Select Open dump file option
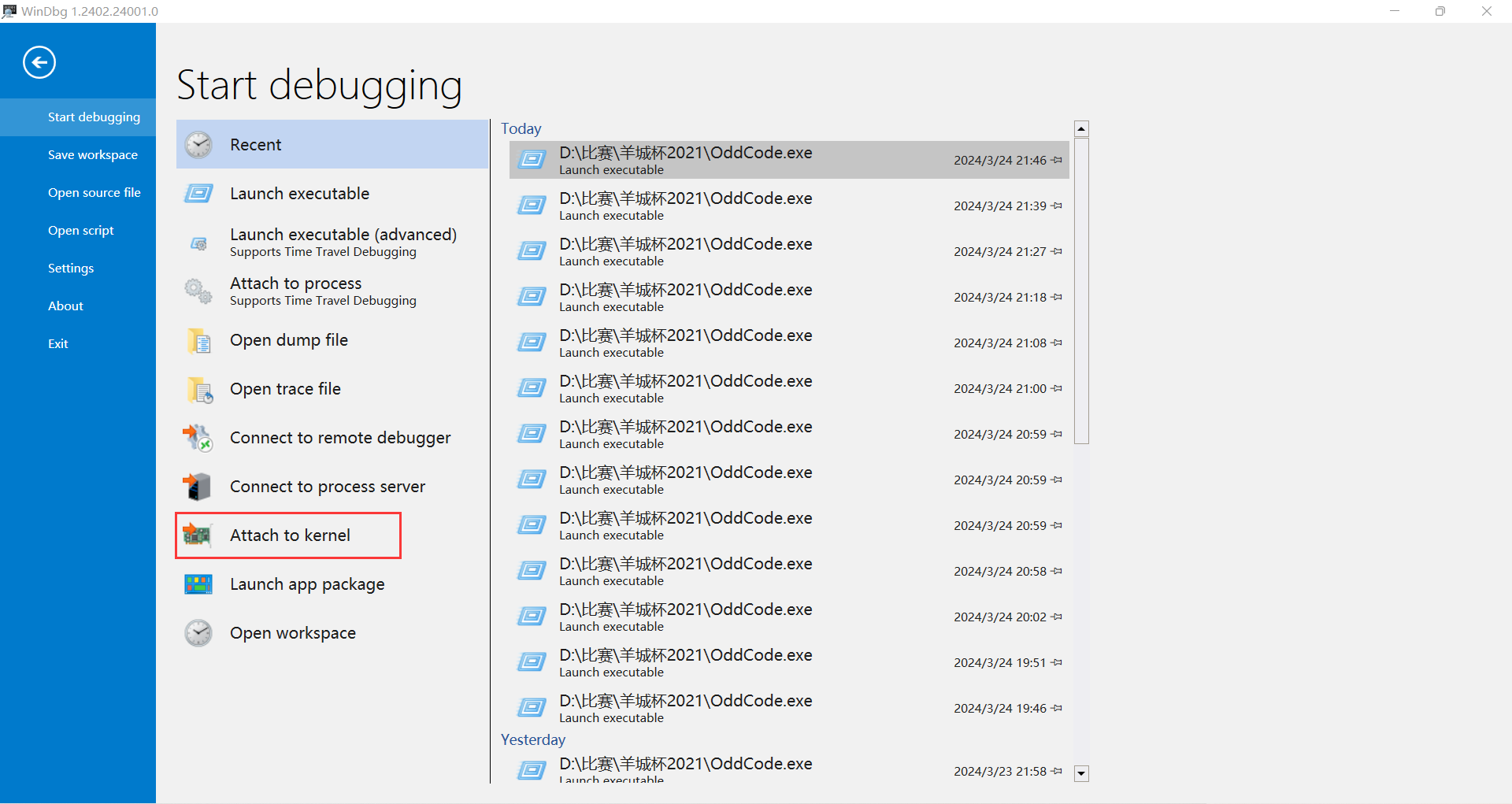The width and height of the screenshot is (1512, 804). (x=332, y=340)
